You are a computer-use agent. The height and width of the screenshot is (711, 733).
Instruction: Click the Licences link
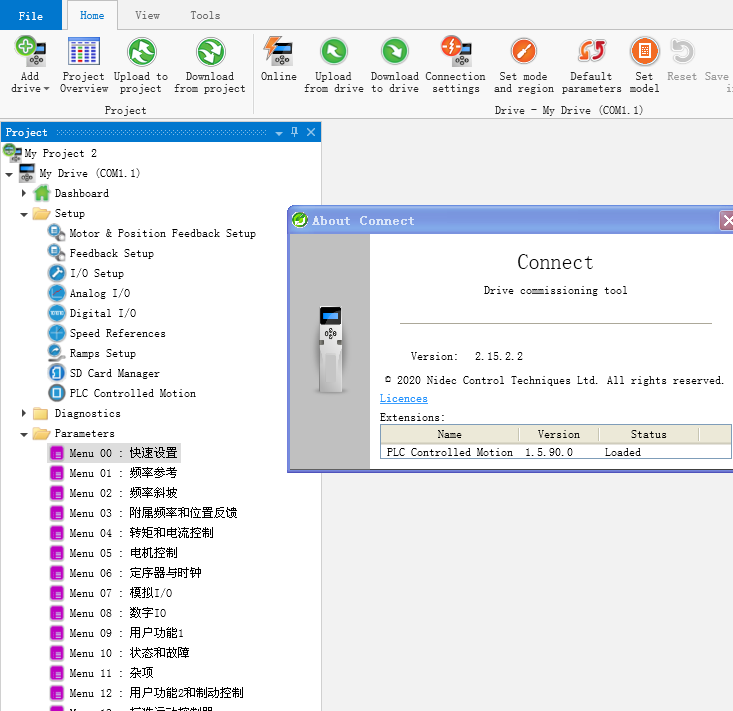403,399
